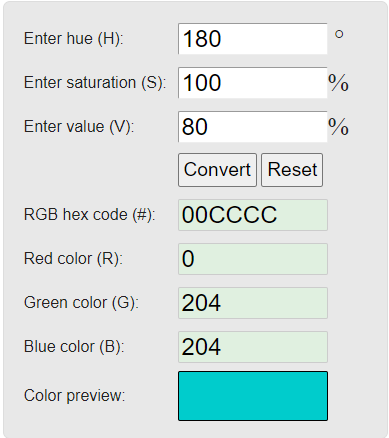Viewport: 389px width, 438px height.
Task: Click the 'Red color (R):' label
Action: point(73,259)
